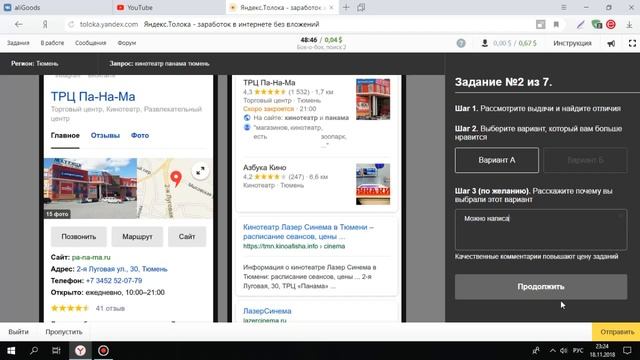Image resolution: width=640 pixels, height=360 pixels.
Task: Open address 2-я Луговая ул. link
Action: [122, 269]
